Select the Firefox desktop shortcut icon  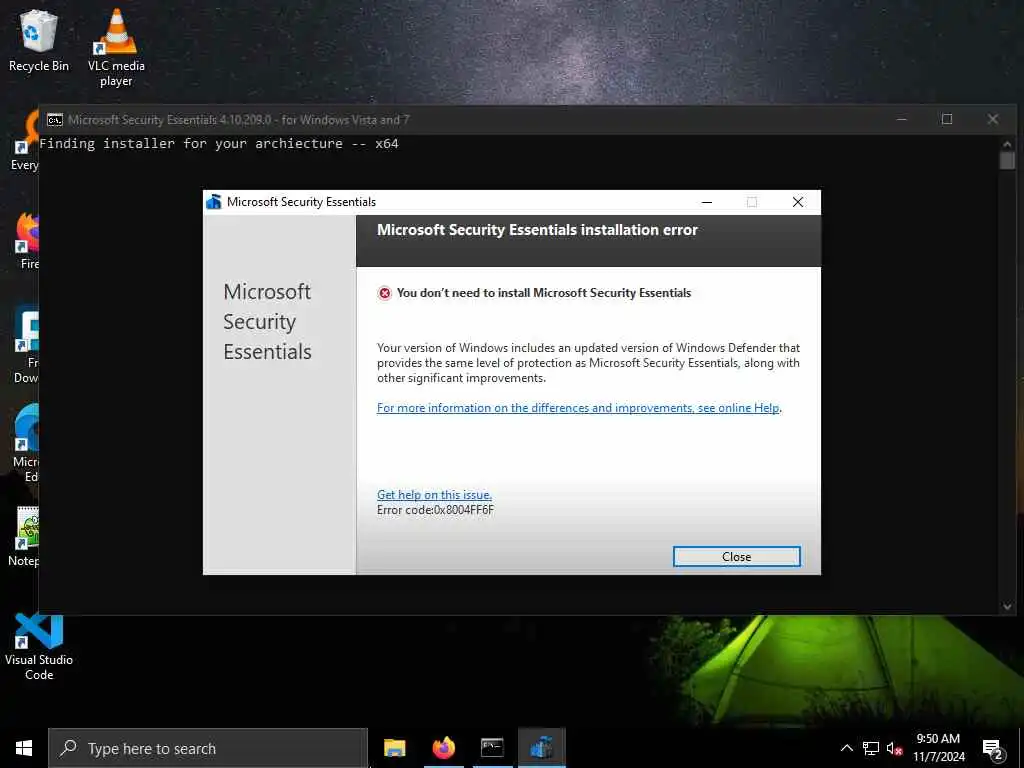(27, 240)
